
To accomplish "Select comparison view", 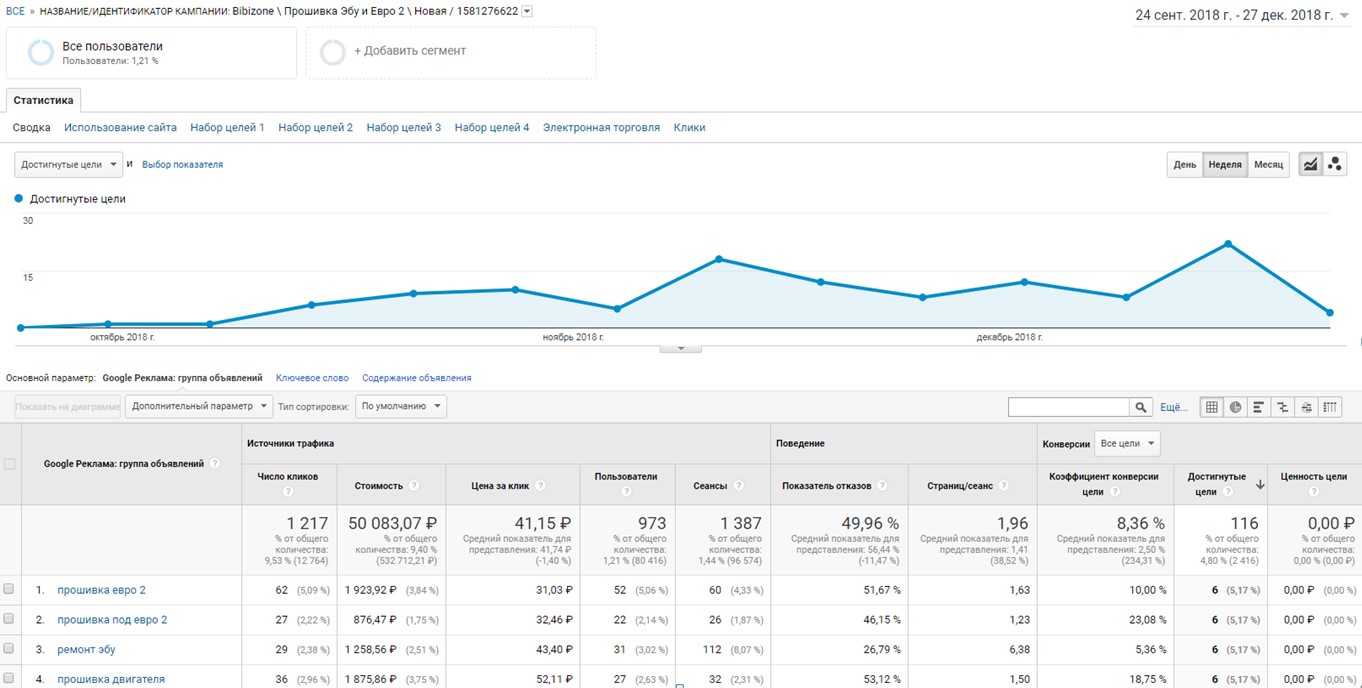I will 1282,407.
